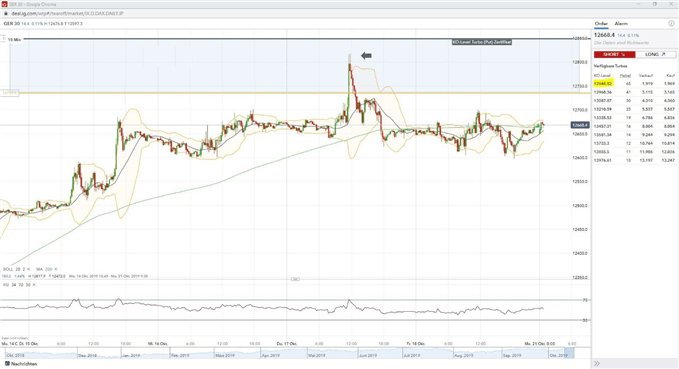679x369 pixels.
Task: Click the MA 200 indicator label
Action: tap(44, 269)
